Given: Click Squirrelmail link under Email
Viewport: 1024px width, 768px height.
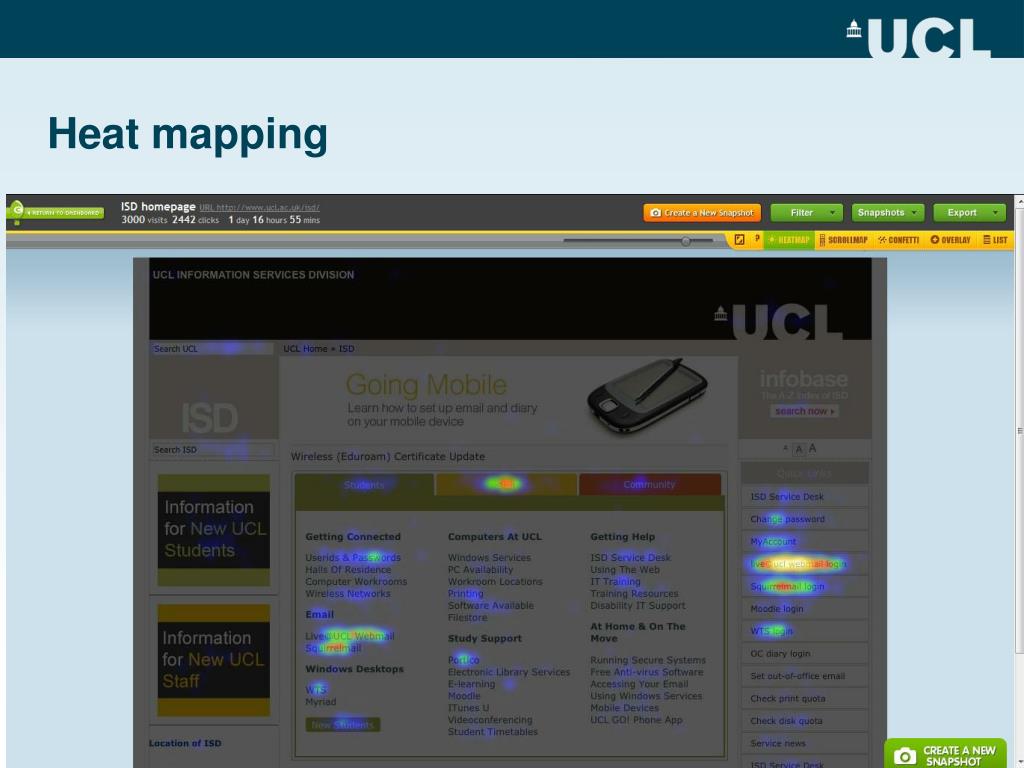Looking at the screenshot, I should 333,648.
